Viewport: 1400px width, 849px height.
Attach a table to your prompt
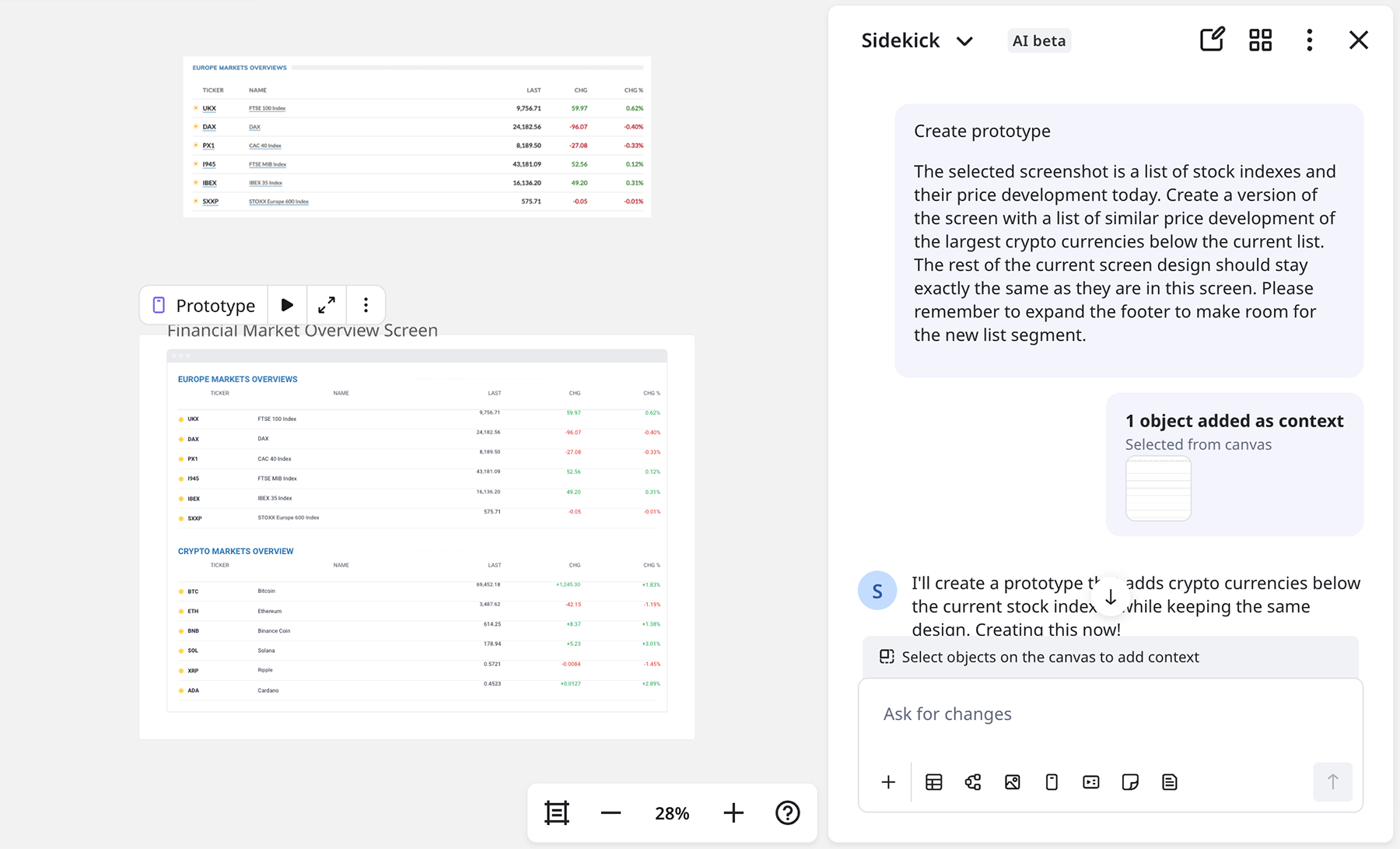[x=933, y=782]
